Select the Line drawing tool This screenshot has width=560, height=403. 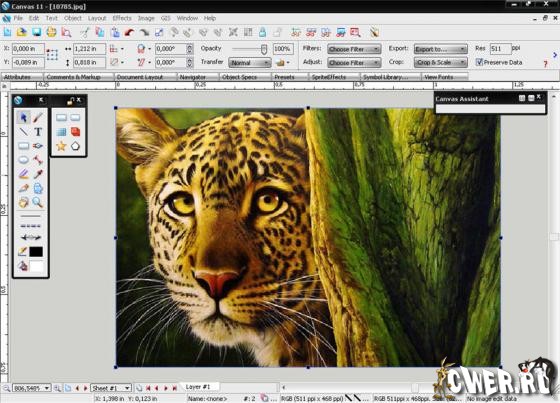[23, 132]
